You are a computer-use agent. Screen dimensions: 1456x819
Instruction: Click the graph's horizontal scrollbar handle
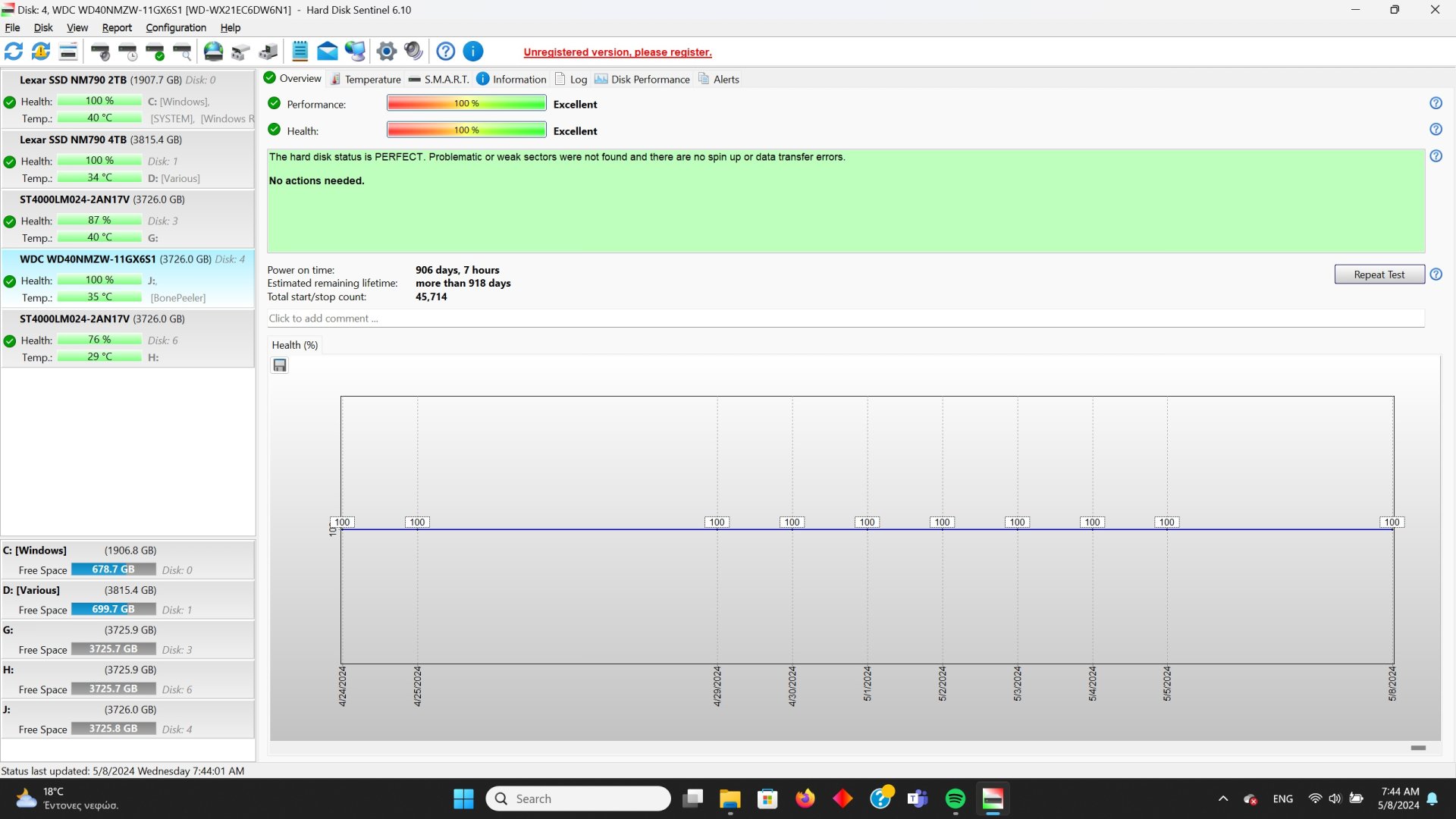coord(1418,748)
